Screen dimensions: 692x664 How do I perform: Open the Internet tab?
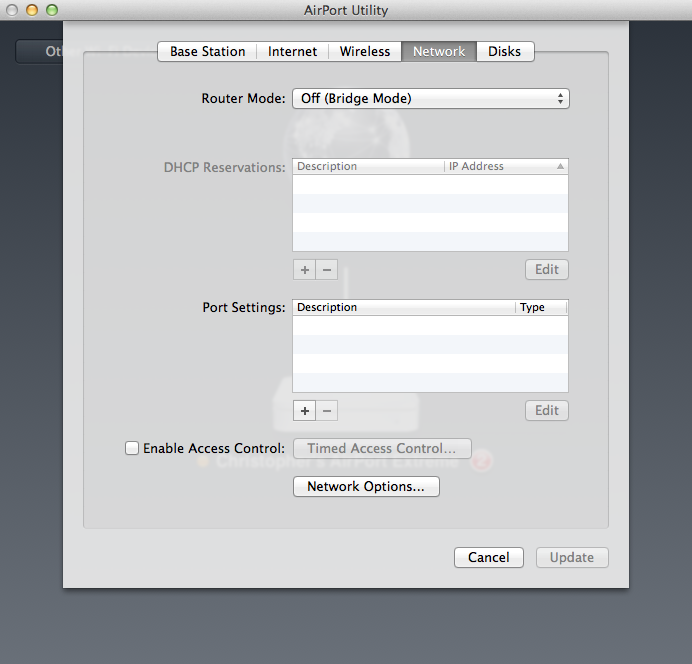pos(292,52)
